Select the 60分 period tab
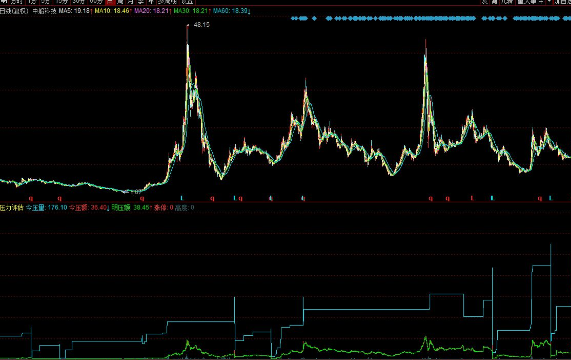Viewport: 571px width, 360px height. (96, 2)
